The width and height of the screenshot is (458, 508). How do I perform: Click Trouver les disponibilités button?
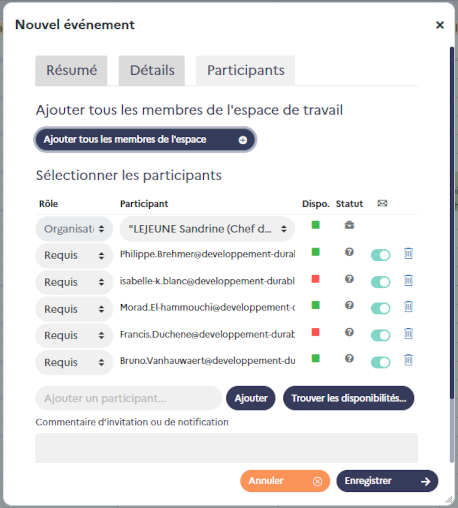click(x=348, y=398)
